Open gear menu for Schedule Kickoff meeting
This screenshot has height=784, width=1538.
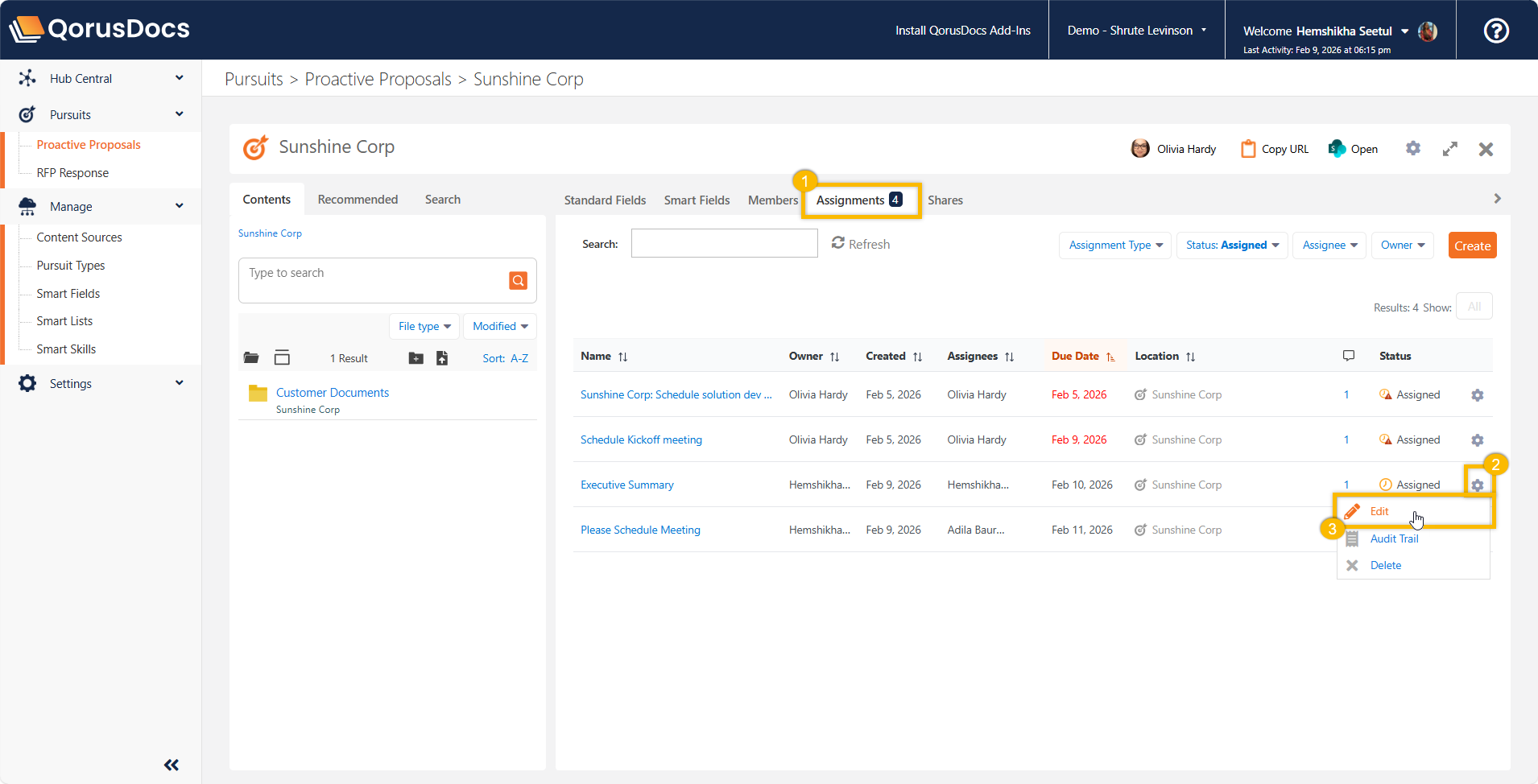[x=1477, y=440]
